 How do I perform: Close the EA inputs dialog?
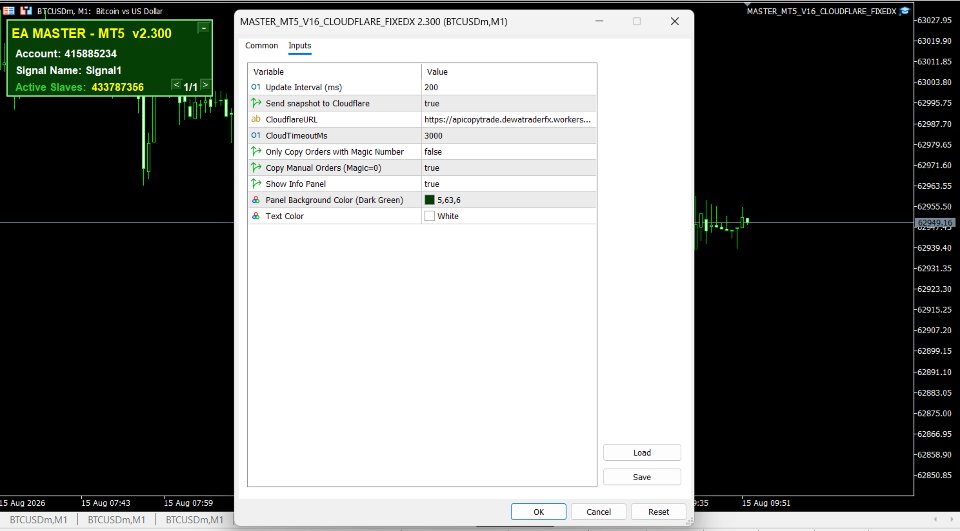[675, 21]
